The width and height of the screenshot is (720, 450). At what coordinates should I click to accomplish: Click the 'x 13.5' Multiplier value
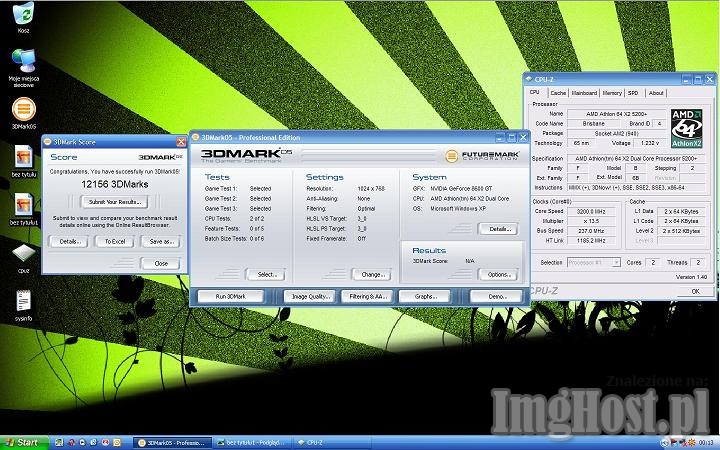[592, 221]
